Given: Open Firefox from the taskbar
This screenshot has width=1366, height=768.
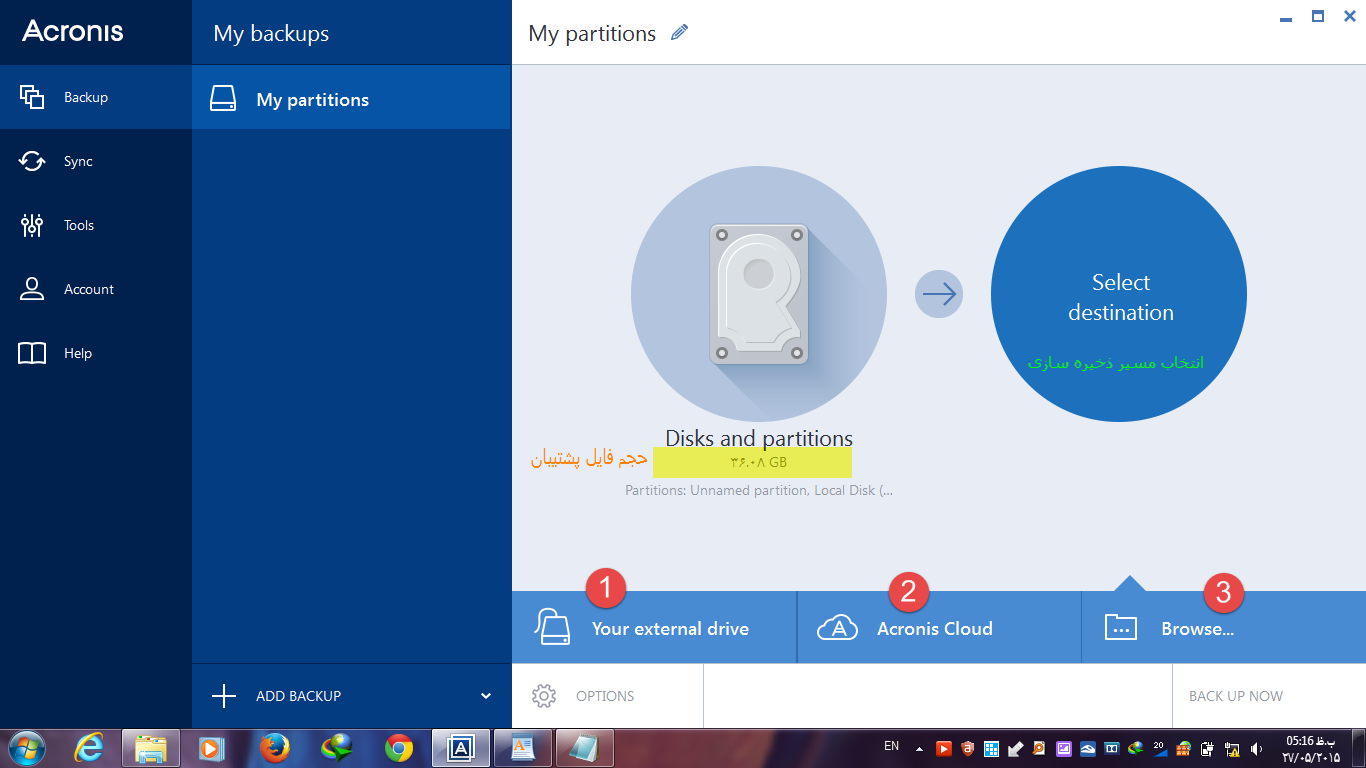Looking at the screenshot, I should click(274, 747).
